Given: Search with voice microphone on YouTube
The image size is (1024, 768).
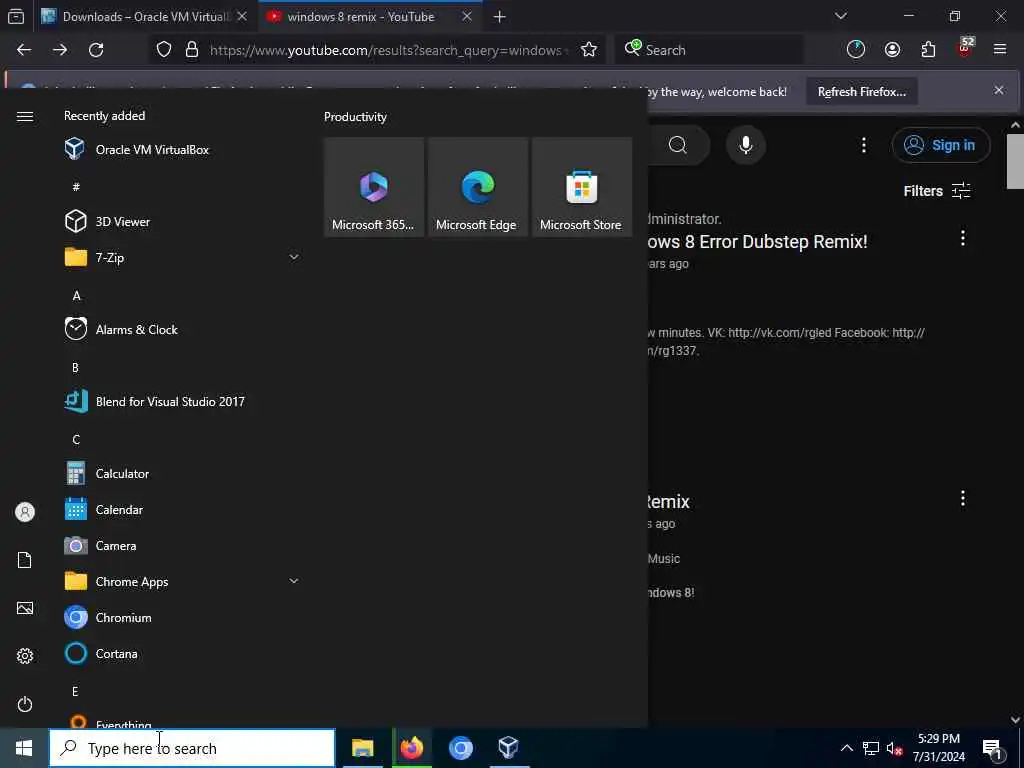Looking at the screenshot, I should pyautogui.click(x=746, y=145).
